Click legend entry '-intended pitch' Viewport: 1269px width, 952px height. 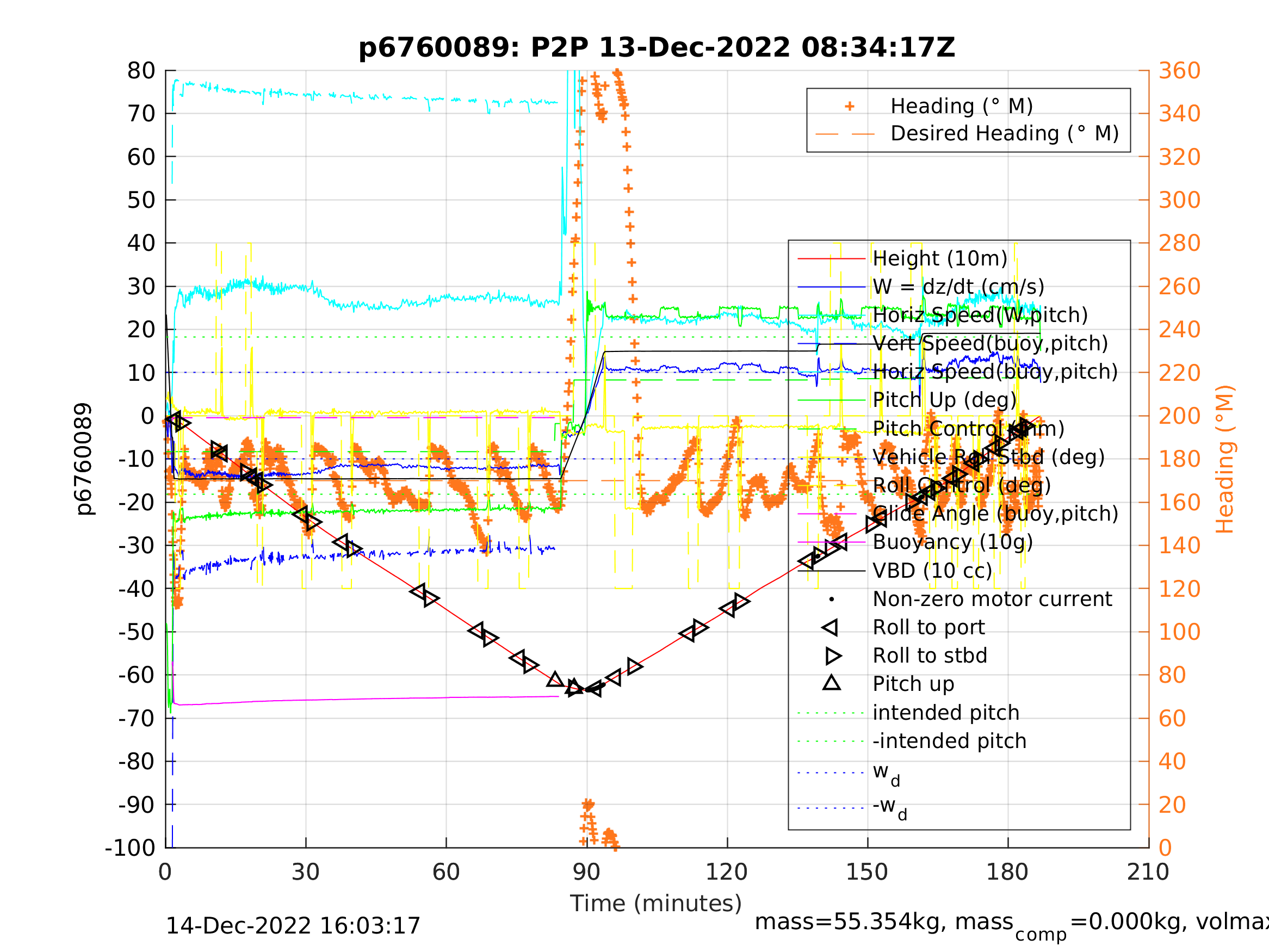[950, 741]
